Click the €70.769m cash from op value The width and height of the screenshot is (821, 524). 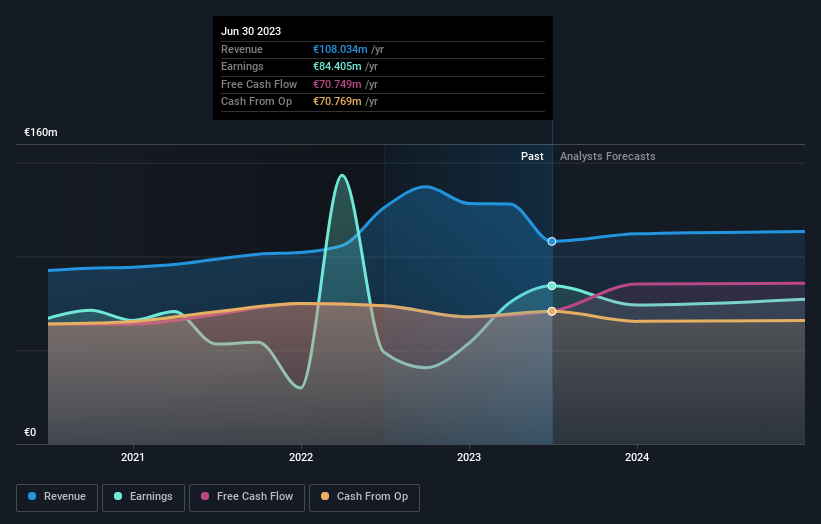(337, 102)
